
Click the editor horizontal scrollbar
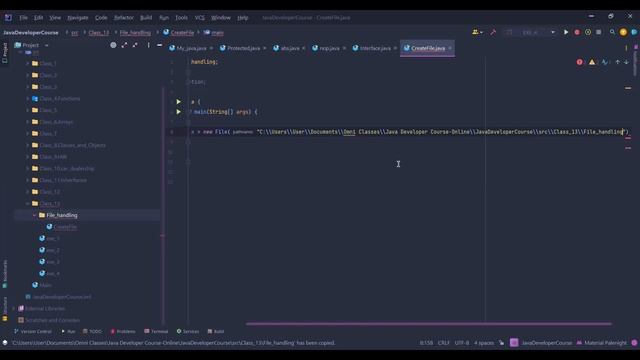429,324
